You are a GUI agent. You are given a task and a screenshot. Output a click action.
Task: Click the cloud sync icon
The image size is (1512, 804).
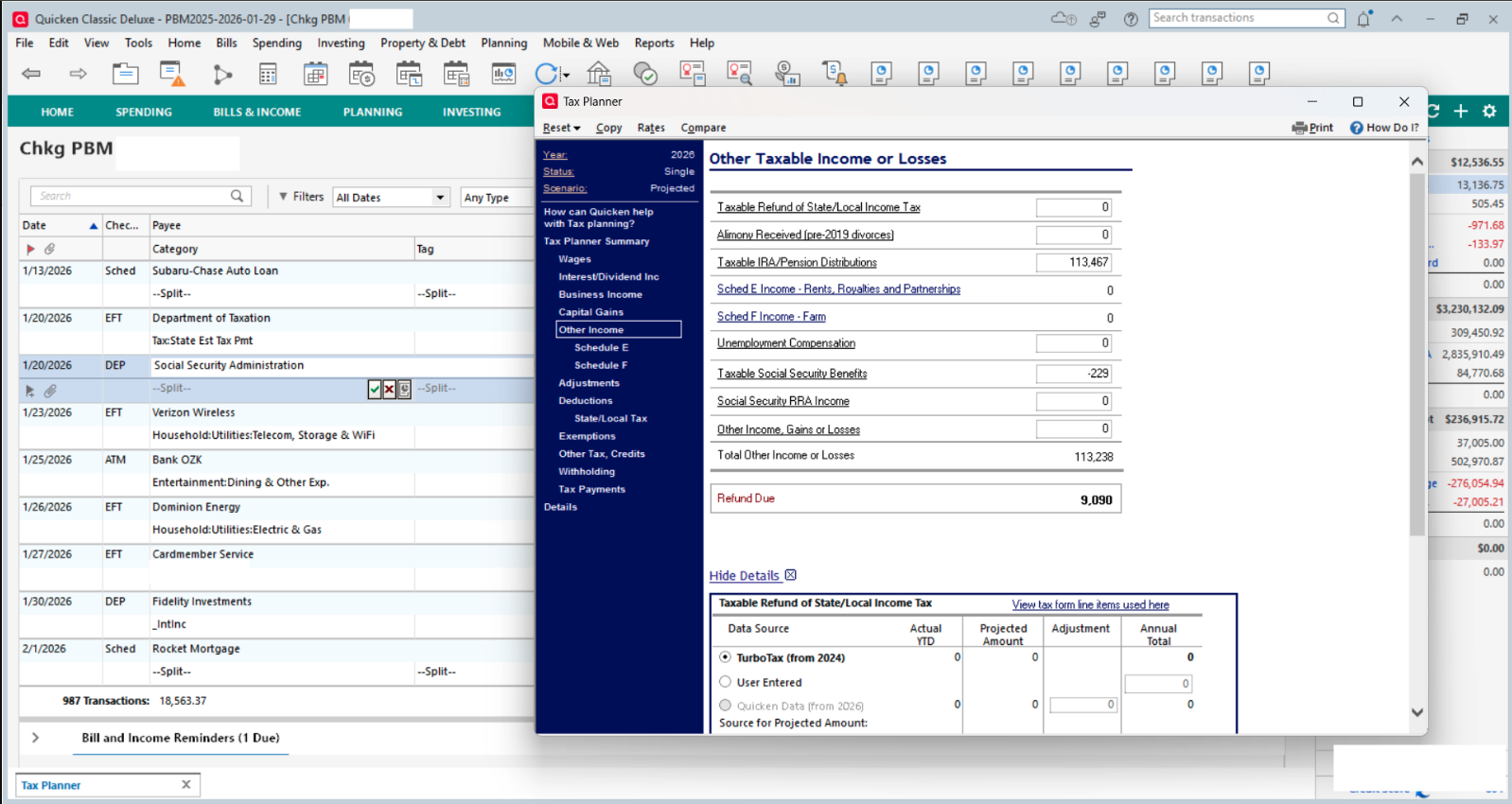tap(1063, 19)
